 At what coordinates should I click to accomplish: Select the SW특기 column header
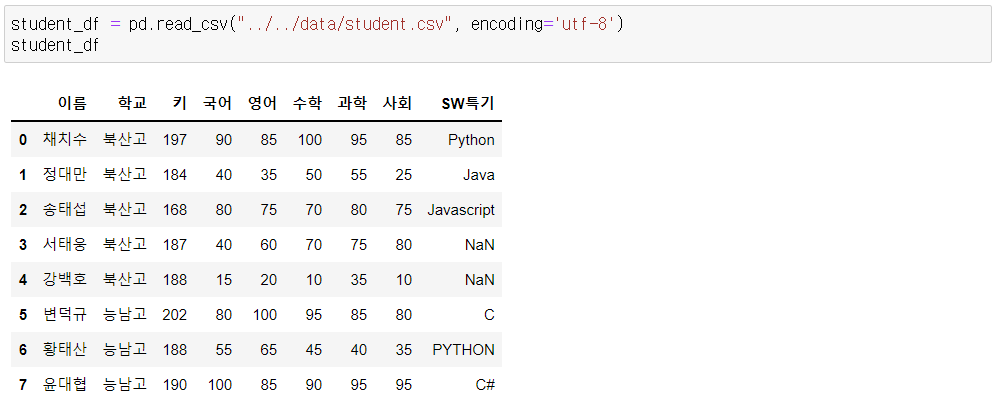point(468,103)
